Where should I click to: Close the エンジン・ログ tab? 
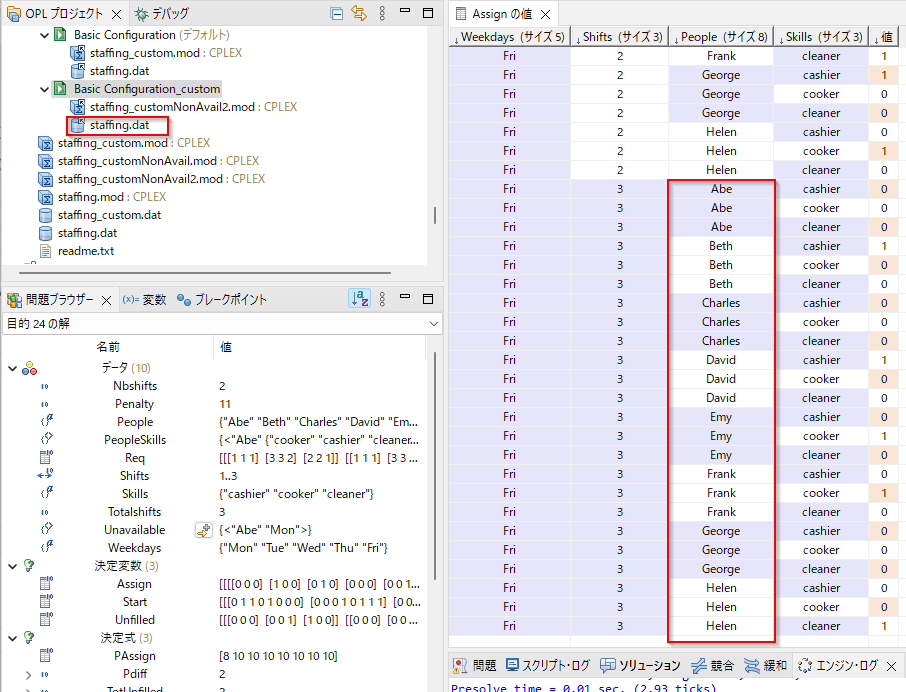tap(891, 666)
